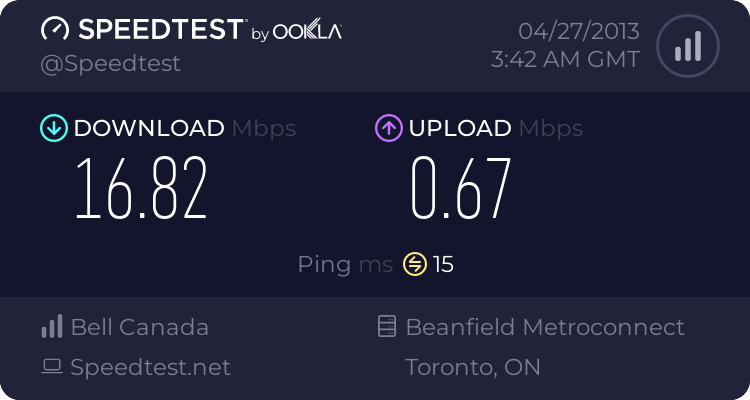Screen dimensions: 750x400
Task: Click the server rack icon
Action: pyautogui.click(x=386, y=326)
